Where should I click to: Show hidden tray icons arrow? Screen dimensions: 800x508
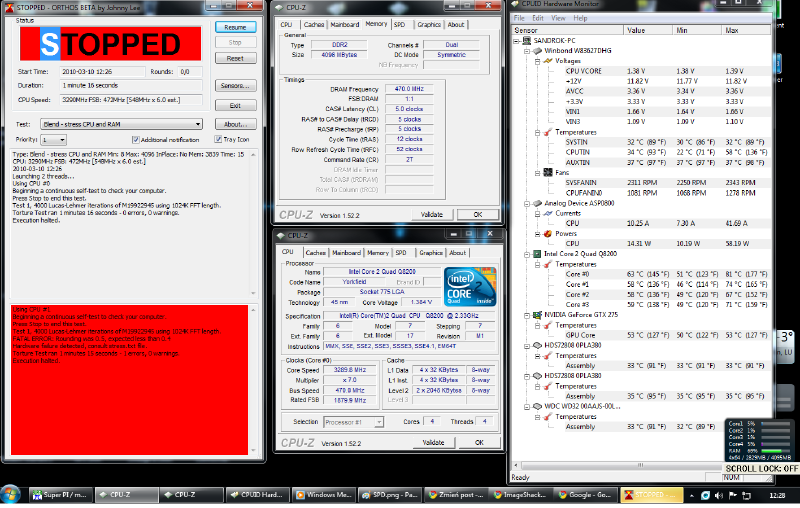692,495
